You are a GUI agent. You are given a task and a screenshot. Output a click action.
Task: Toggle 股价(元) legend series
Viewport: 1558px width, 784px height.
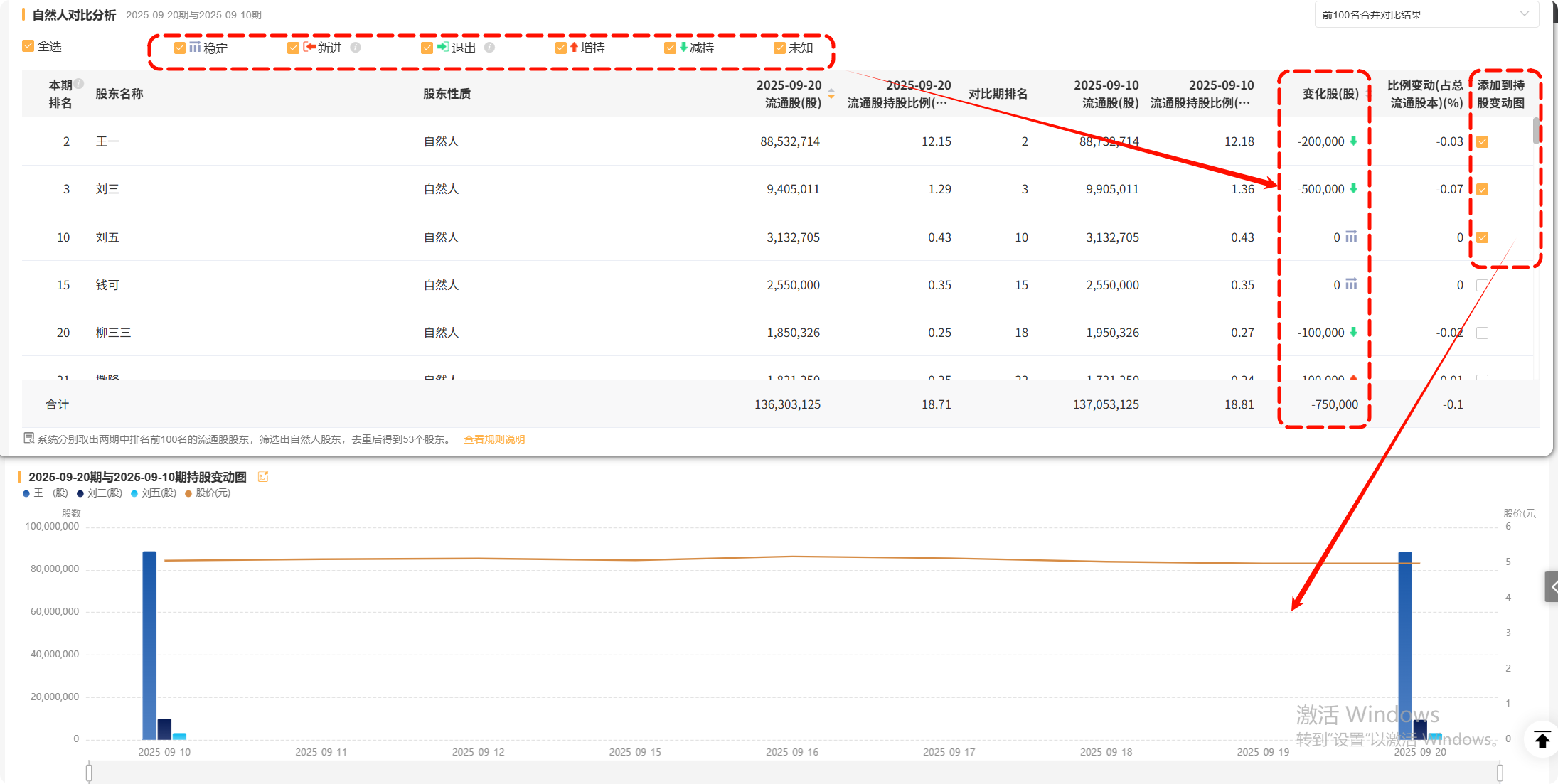(208, 493)
